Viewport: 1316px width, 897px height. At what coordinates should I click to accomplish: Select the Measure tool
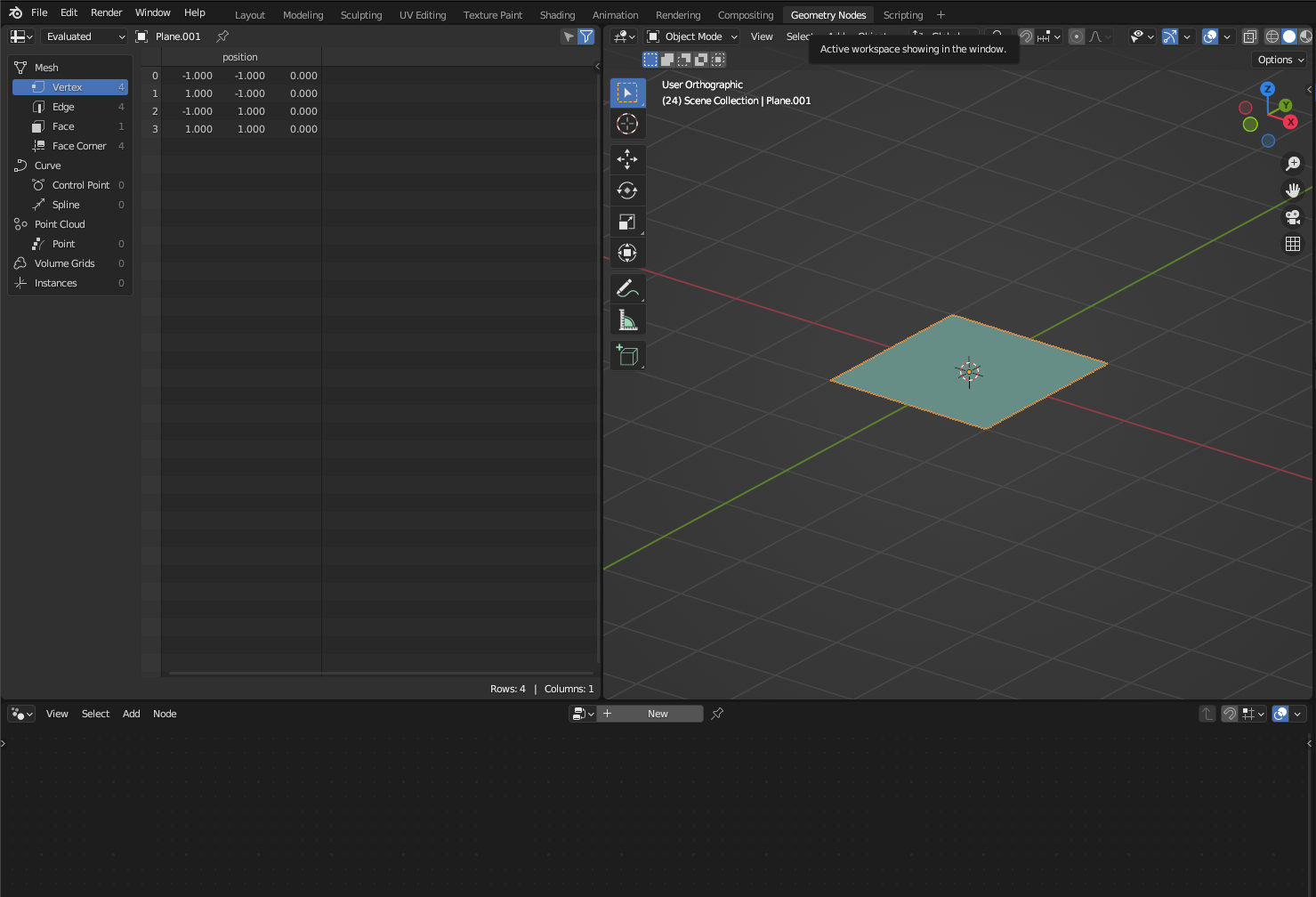627,319
